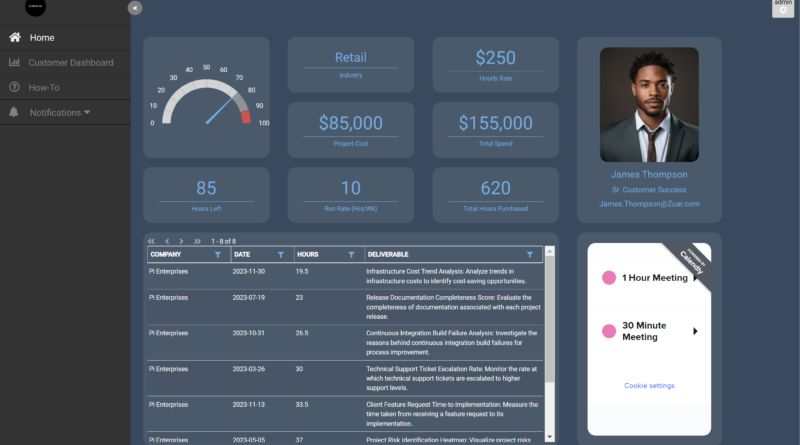Open Cookie settings link
800x445 pixels.
click(x=649, y=385)
